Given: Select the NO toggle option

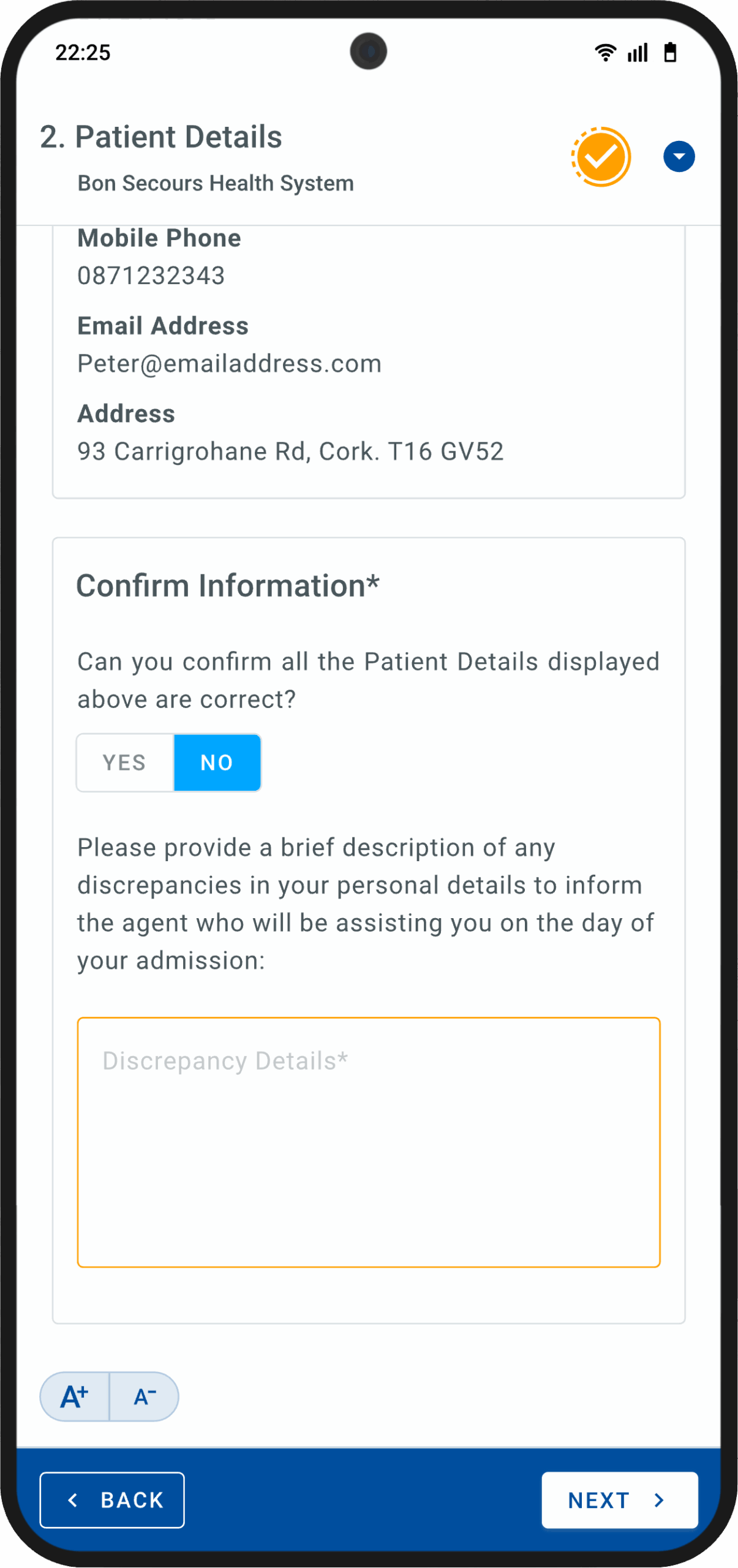Looking at the screenshot, I should click(x=217, y=763).
